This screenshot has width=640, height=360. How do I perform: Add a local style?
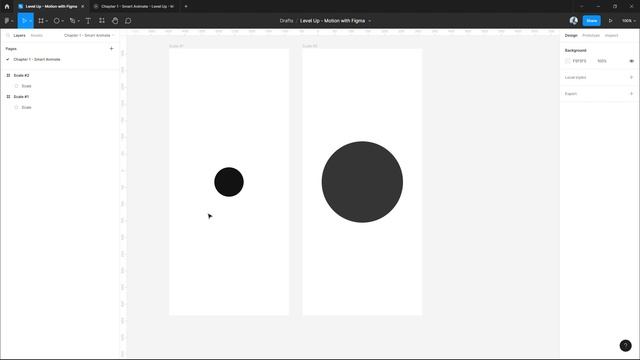coord(631,78)
